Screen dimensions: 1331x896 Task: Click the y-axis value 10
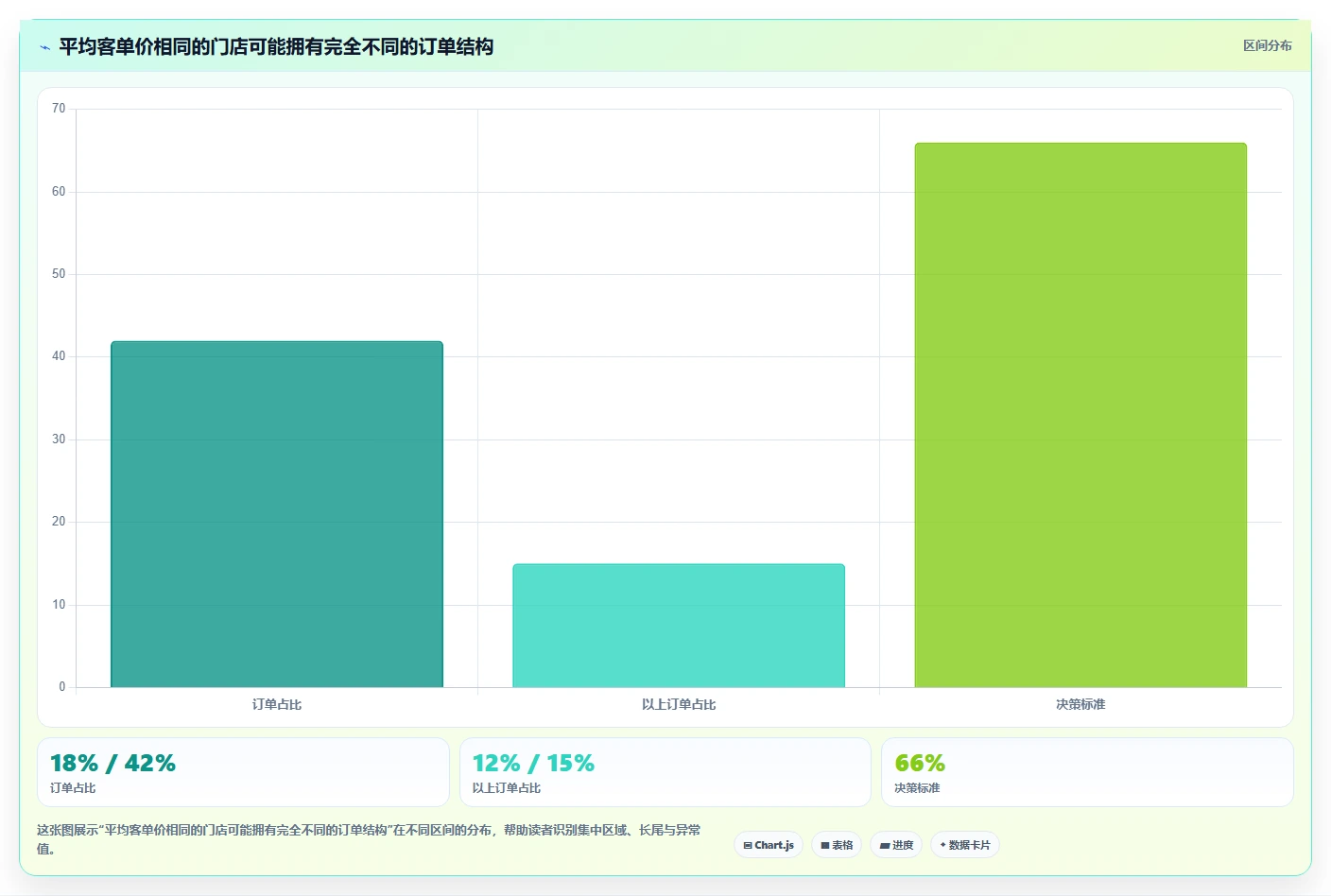(59, 605)
